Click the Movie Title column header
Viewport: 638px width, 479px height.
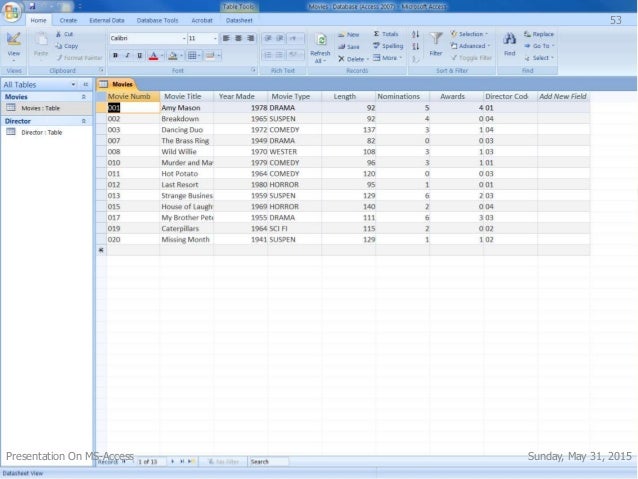click(186, 96)
